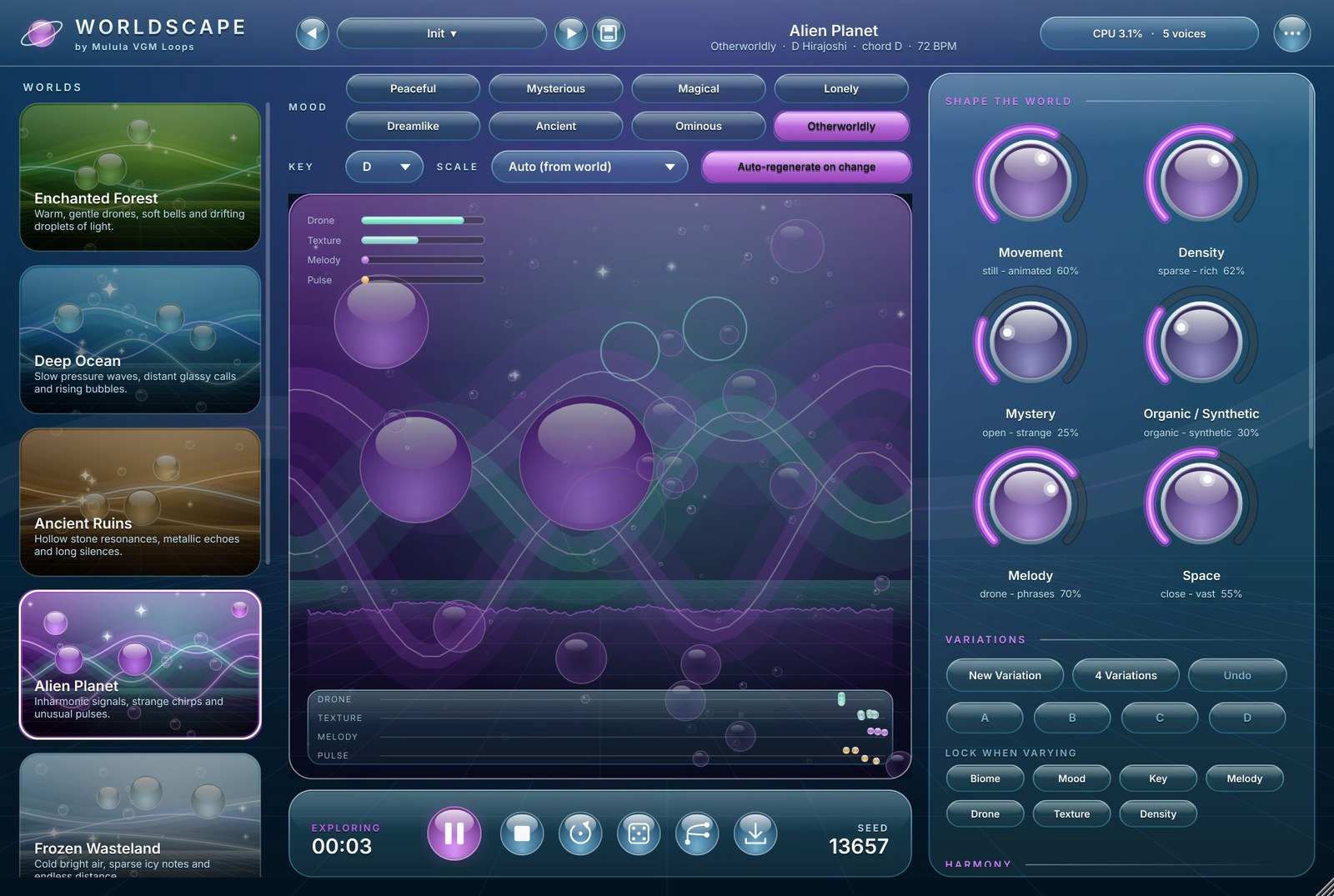Click the New Variation button
1334x896 pixels.
(1005, 675)
